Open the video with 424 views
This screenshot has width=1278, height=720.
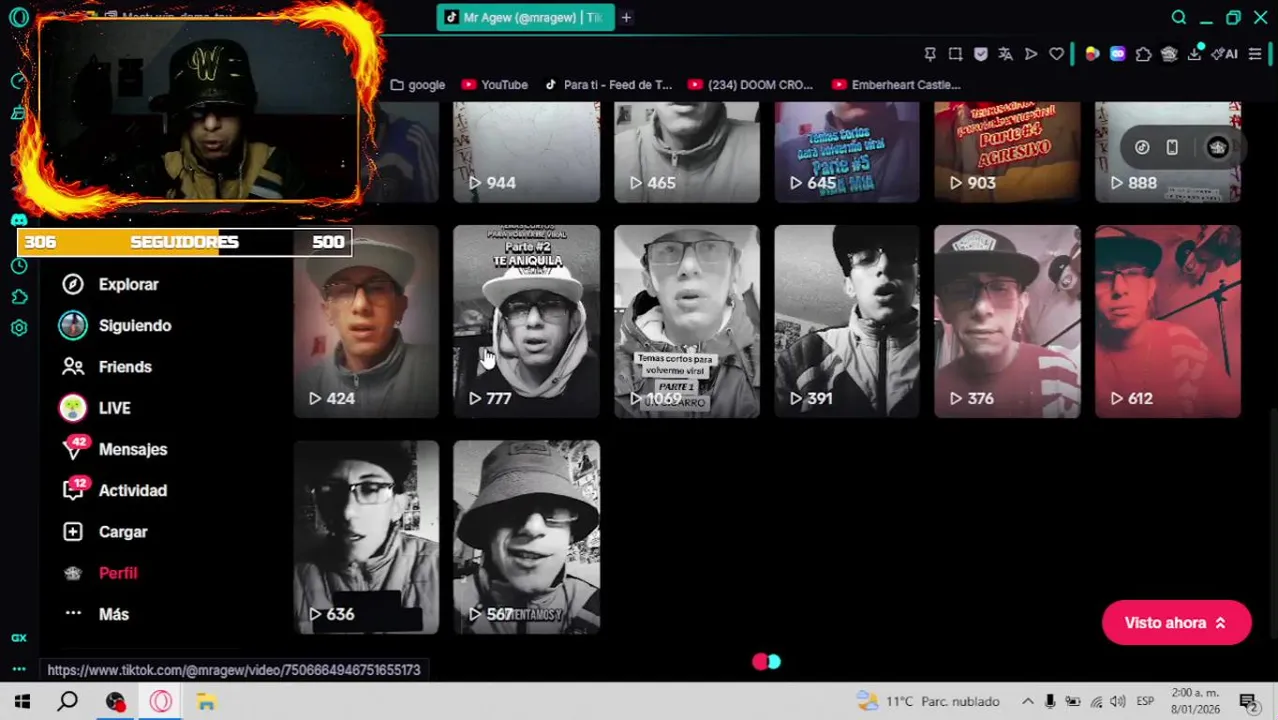click(x=366, y=321)
